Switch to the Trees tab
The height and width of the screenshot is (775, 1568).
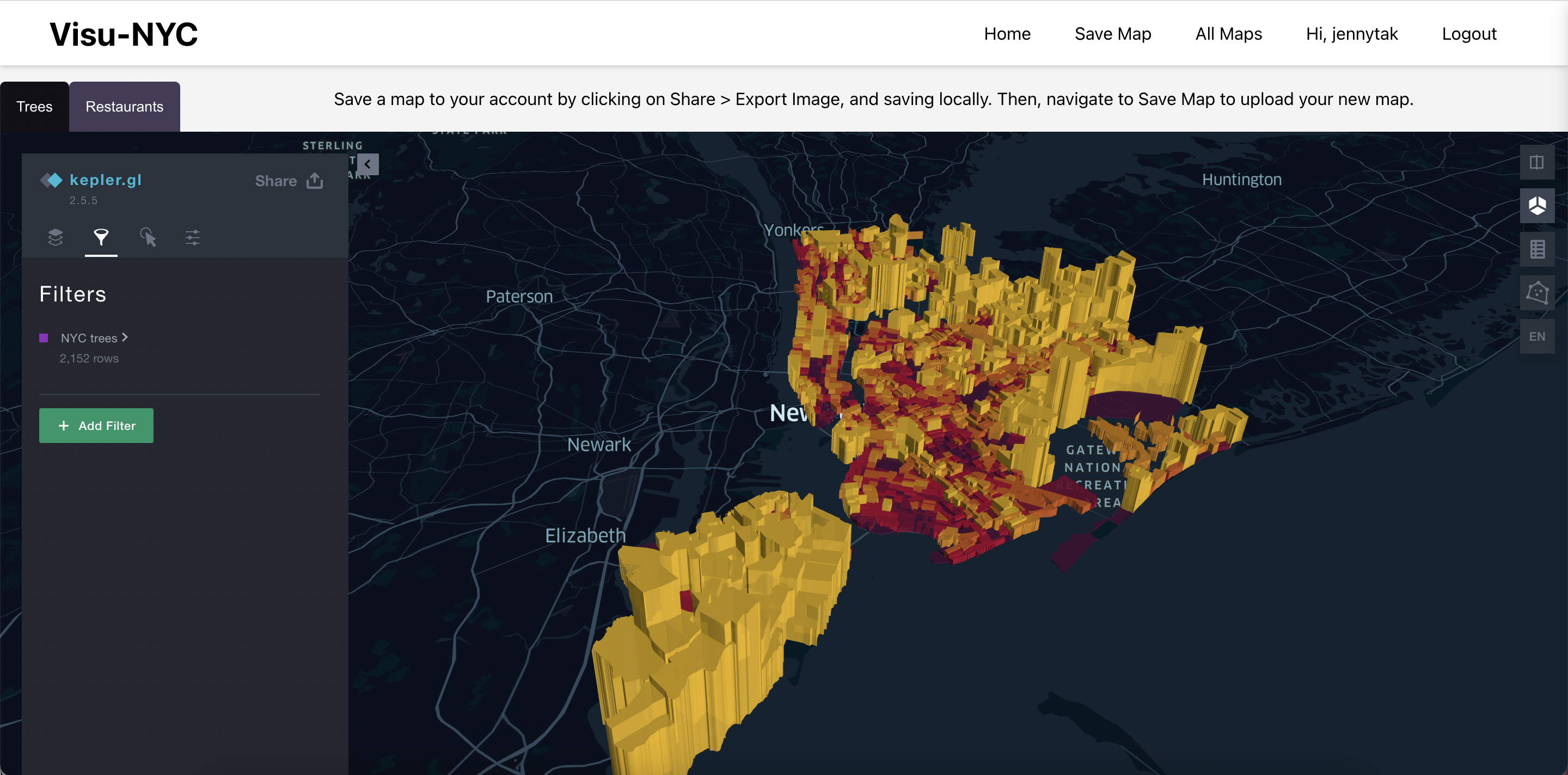click(35, 107)
